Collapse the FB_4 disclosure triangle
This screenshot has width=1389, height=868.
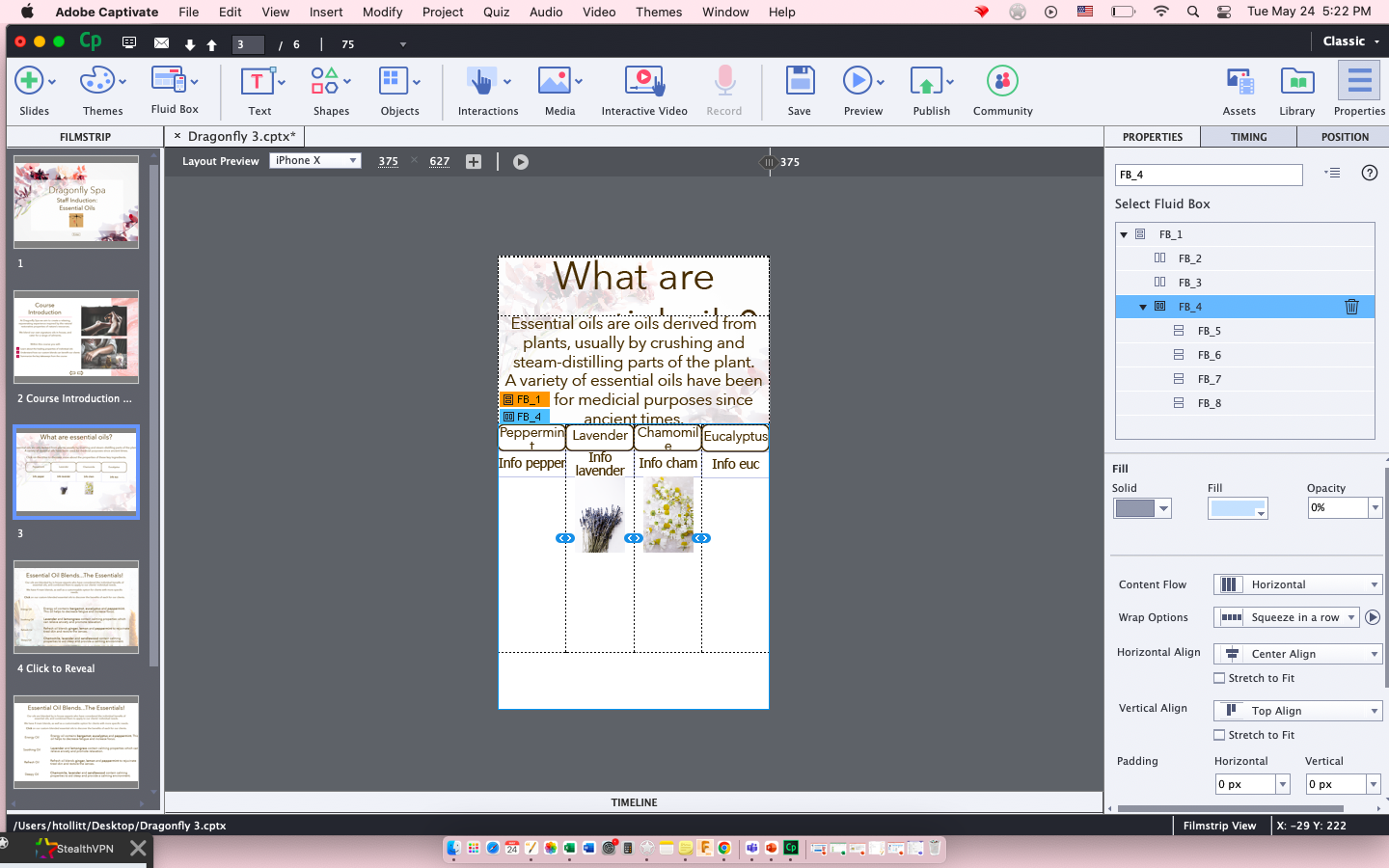[x=1142, y=307]
